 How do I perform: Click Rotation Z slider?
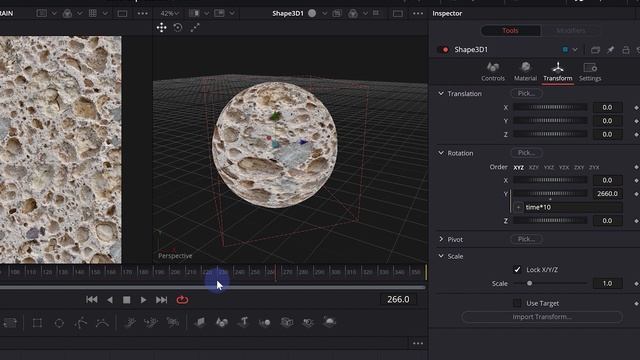coord(550,220)
